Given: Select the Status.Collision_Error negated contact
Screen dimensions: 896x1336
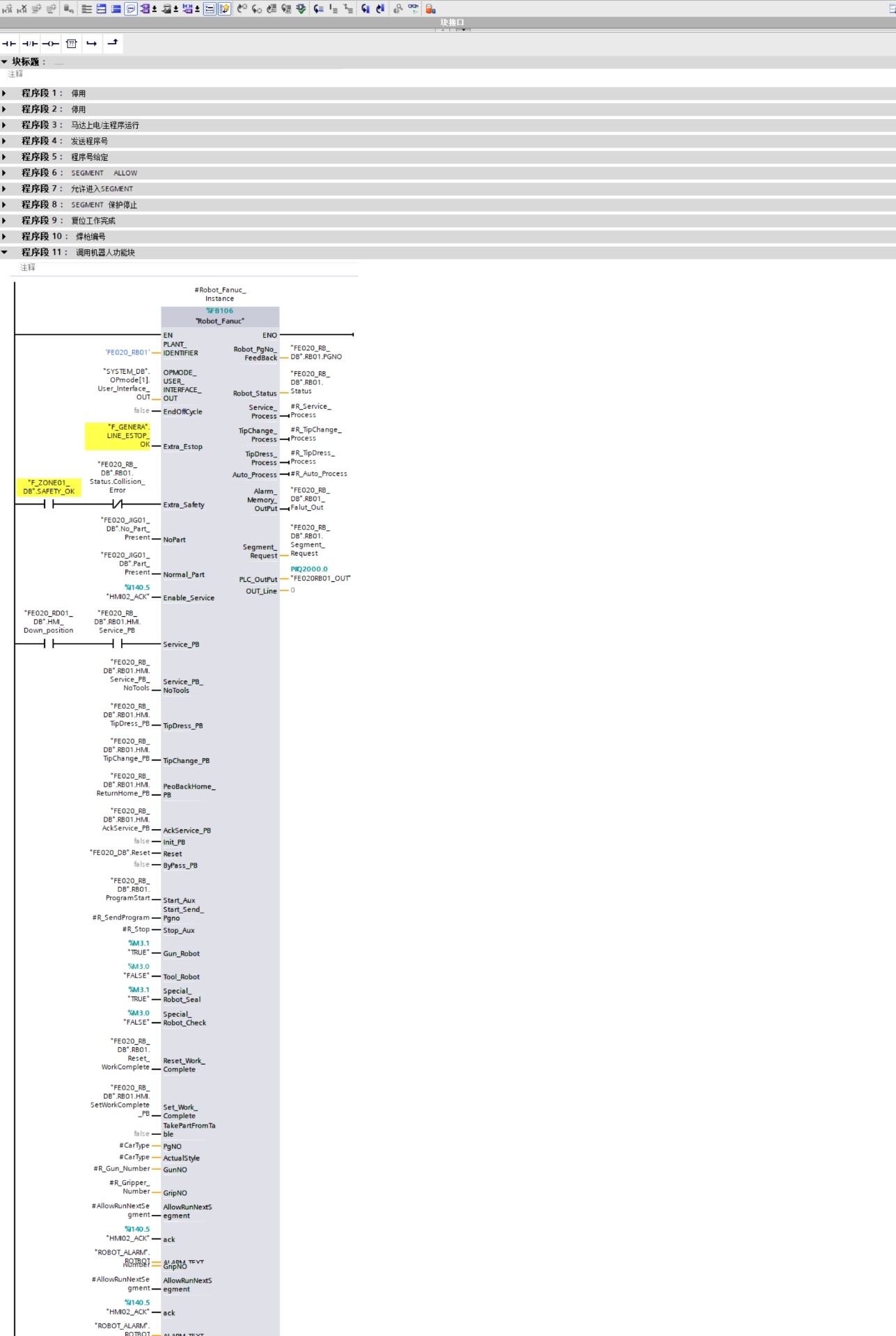Looking at the screenshot, I should tap(118, 504).
